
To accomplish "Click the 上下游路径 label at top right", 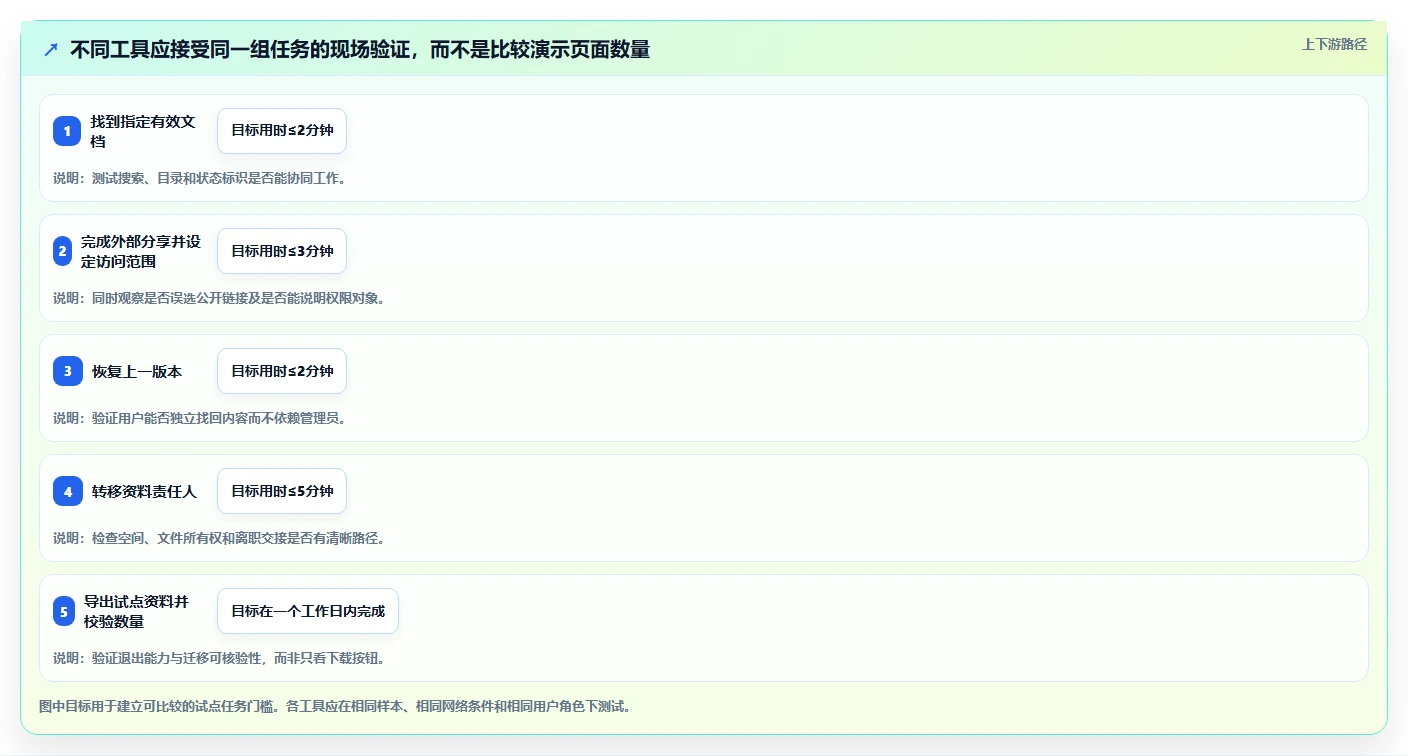I will tap(1334, 44).
